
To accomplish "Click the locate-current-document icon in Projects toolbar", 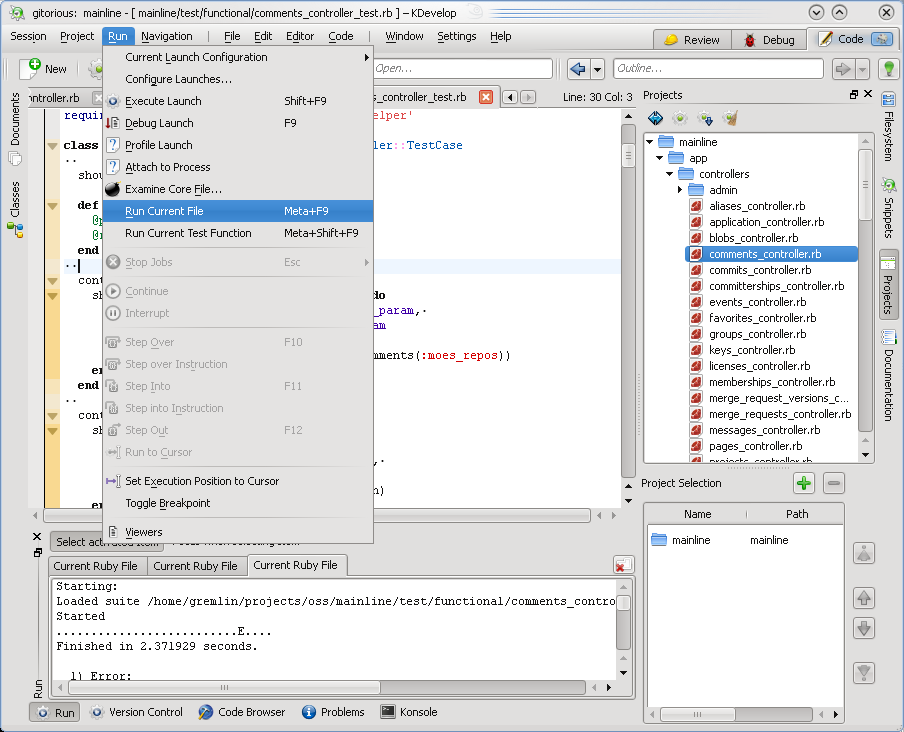I will point(656,118).
